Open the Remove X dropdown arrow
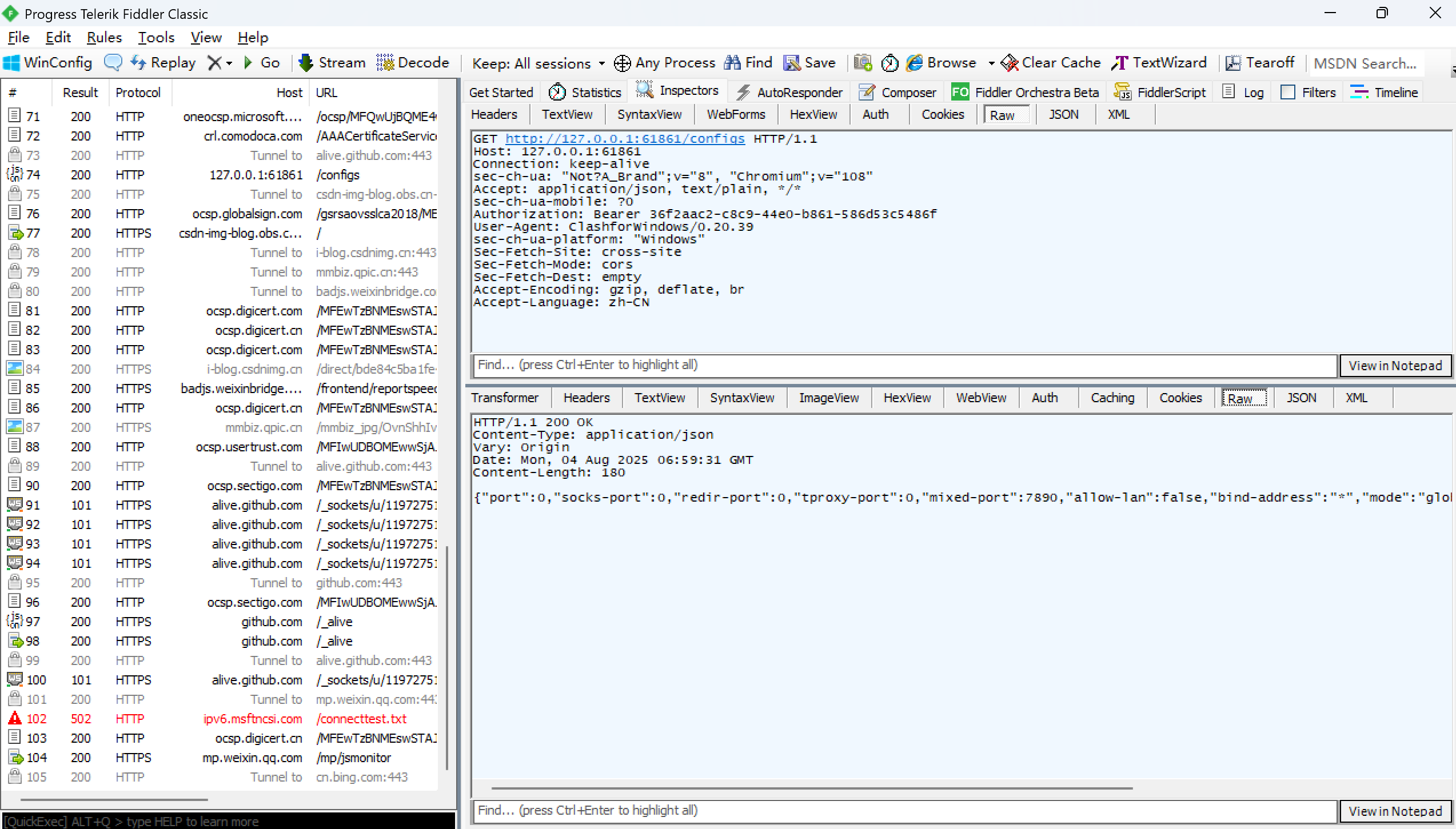Screen dimensions: 1456x829 click(x=229, y=63)
